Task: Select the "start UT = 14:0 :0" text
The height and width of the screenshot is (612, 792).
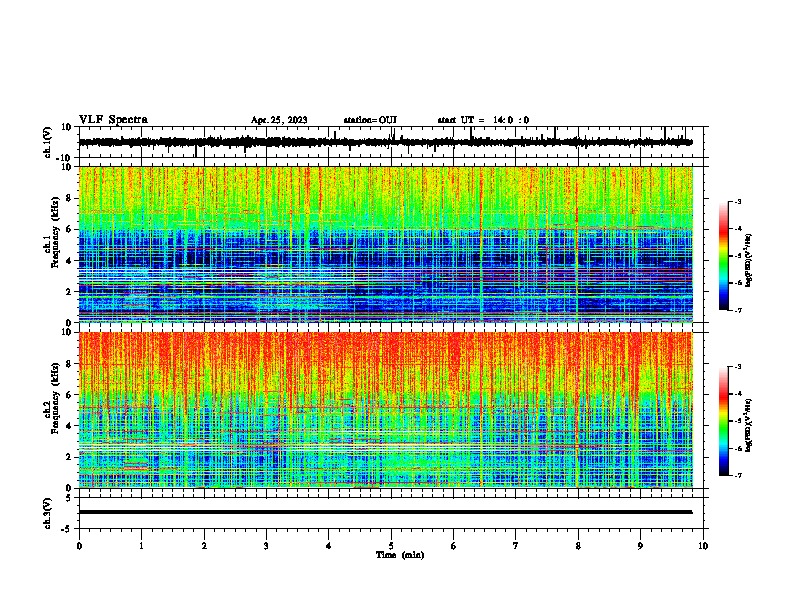Action: [x=483, y=120]
